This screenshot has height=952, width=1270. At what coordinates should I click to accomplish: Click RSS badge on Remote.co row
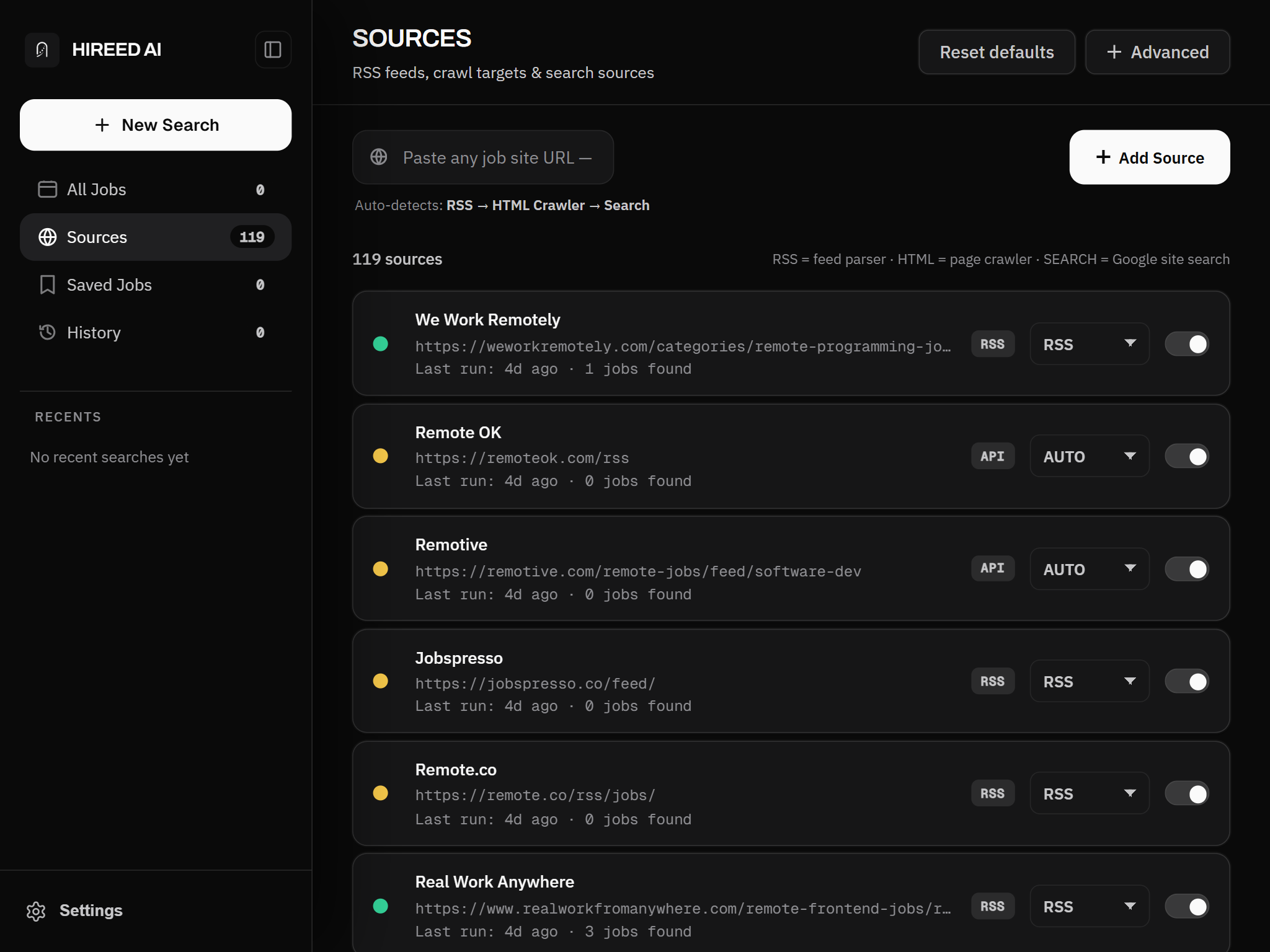pos(993,793)
